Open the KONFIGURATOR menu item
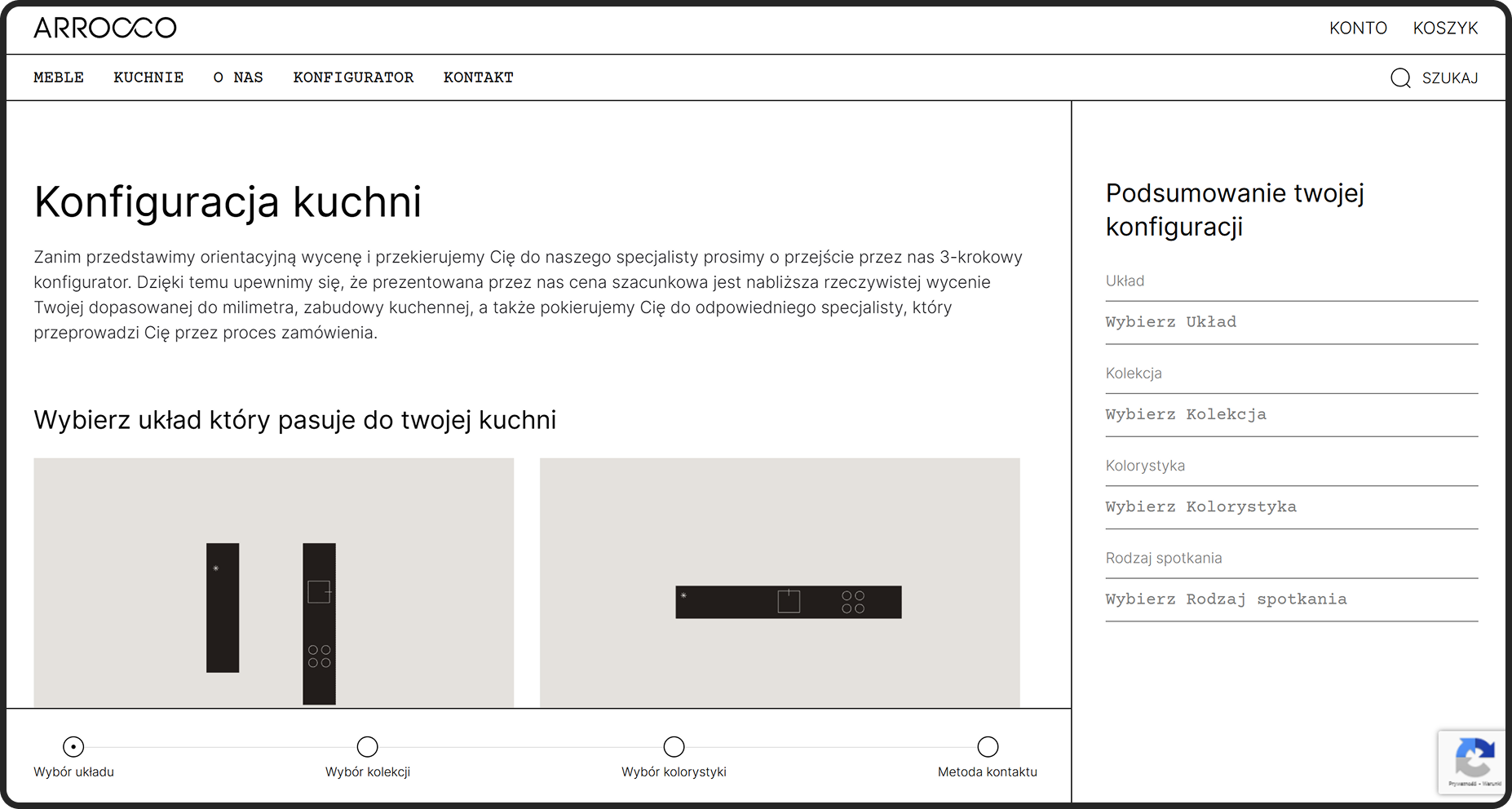 353,77
